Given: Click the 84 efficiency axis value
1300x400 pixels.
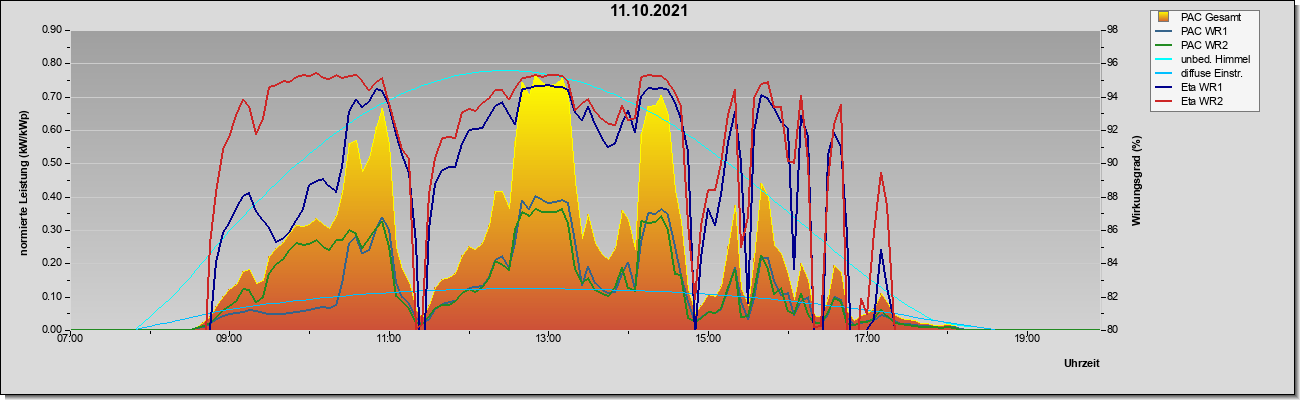Looking at the screenshot, I should point(1111,263).
